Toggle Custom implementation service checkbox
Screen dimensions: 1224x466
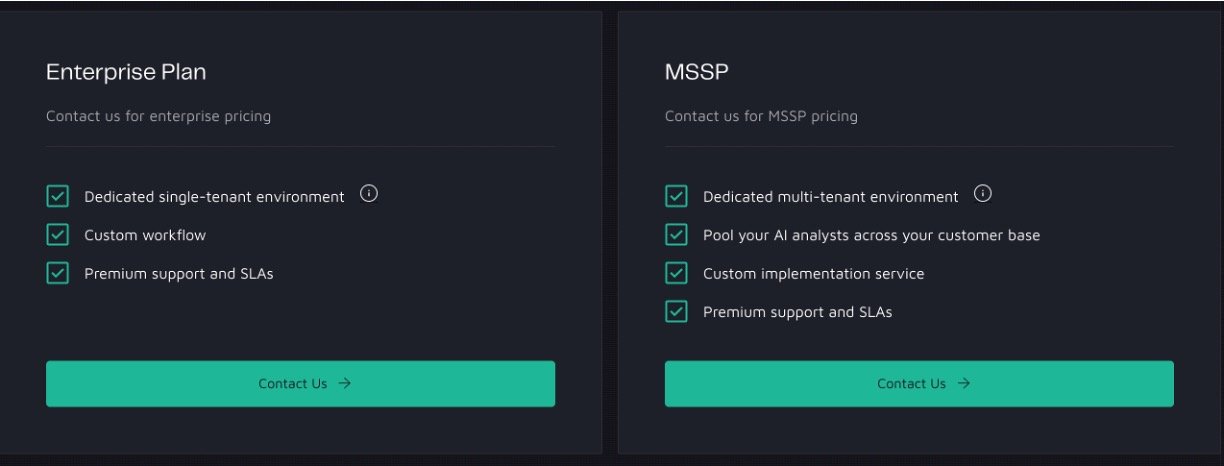(677, 273)
